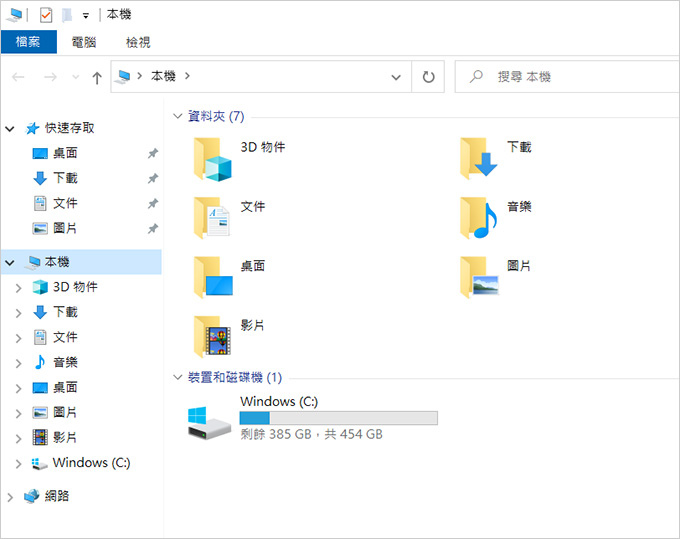Select the 下載 folder icon in main pane
Screen dimensions: 680x539
tap(478, 158)
